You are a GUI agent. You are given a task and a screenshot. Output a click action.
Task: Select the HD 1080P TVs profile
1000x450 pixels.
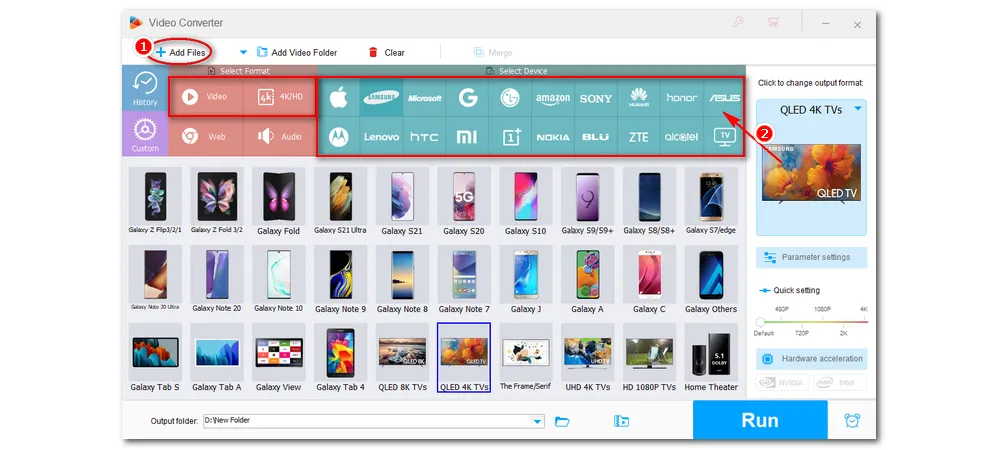pos(650,358)
